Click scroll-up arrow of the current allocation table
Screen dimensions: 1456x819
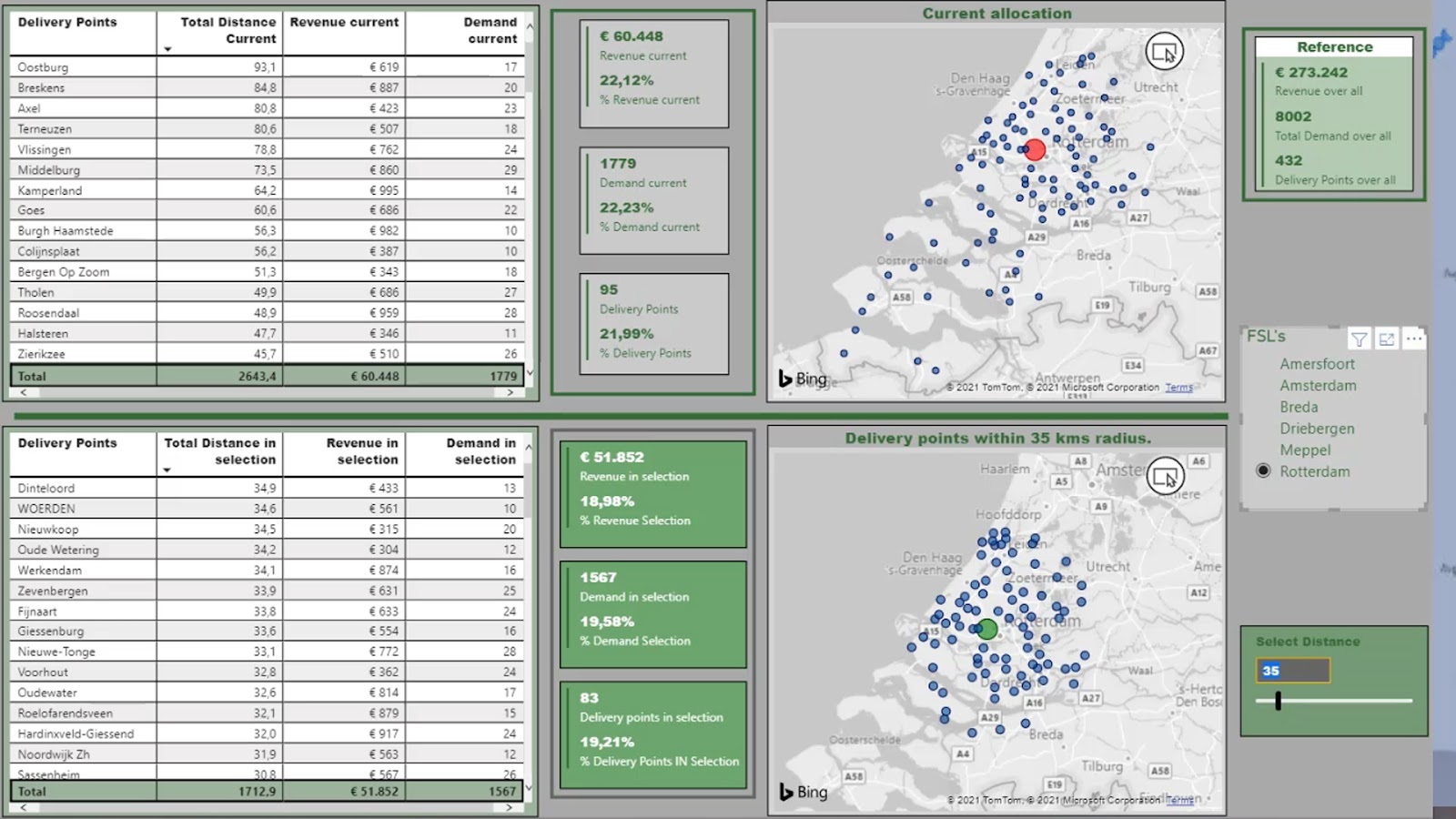pyautogui.click(x=530, y=26)
